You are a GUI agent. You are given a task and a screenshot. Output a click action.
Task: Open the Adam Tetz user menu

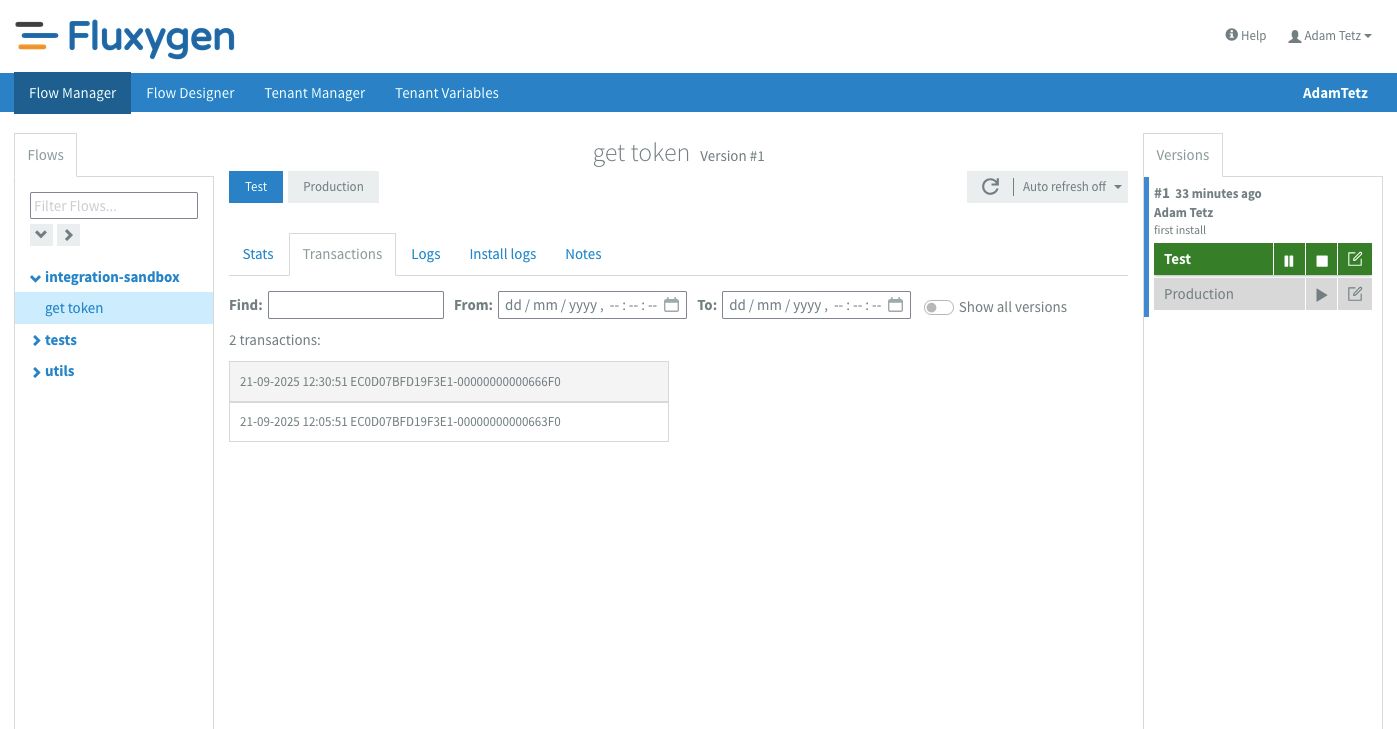click(x=1330, y=36)
